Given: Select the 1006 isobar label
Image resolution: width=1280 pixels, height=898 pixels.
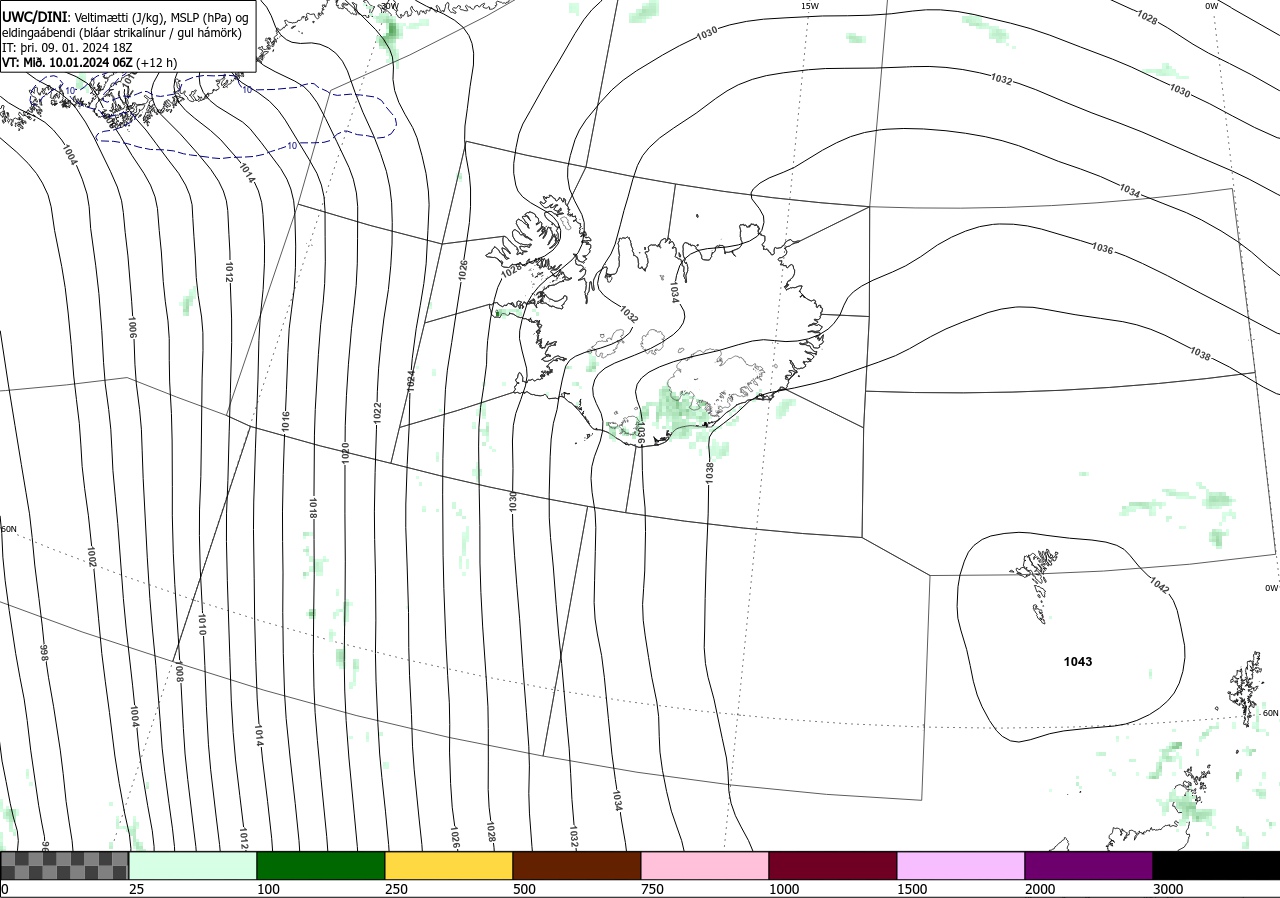Looking at the screenshot, I should [x=132, y=328].
